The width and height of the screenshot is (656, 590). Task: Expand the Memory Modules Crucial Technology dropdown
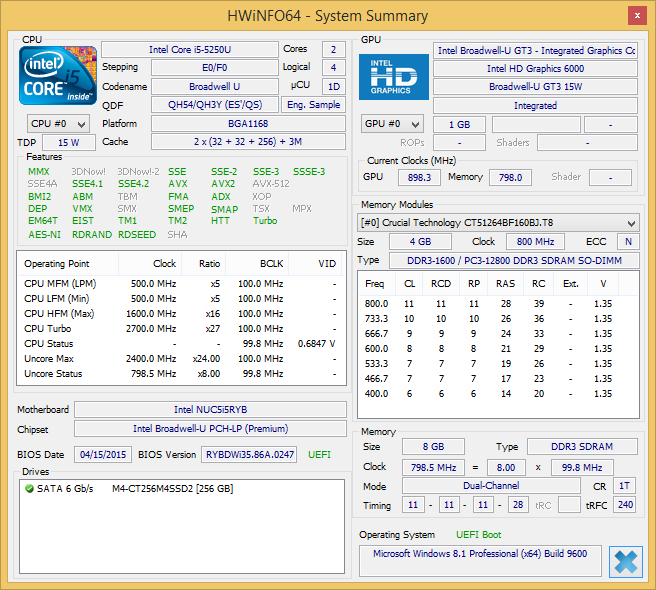[498, 221]
